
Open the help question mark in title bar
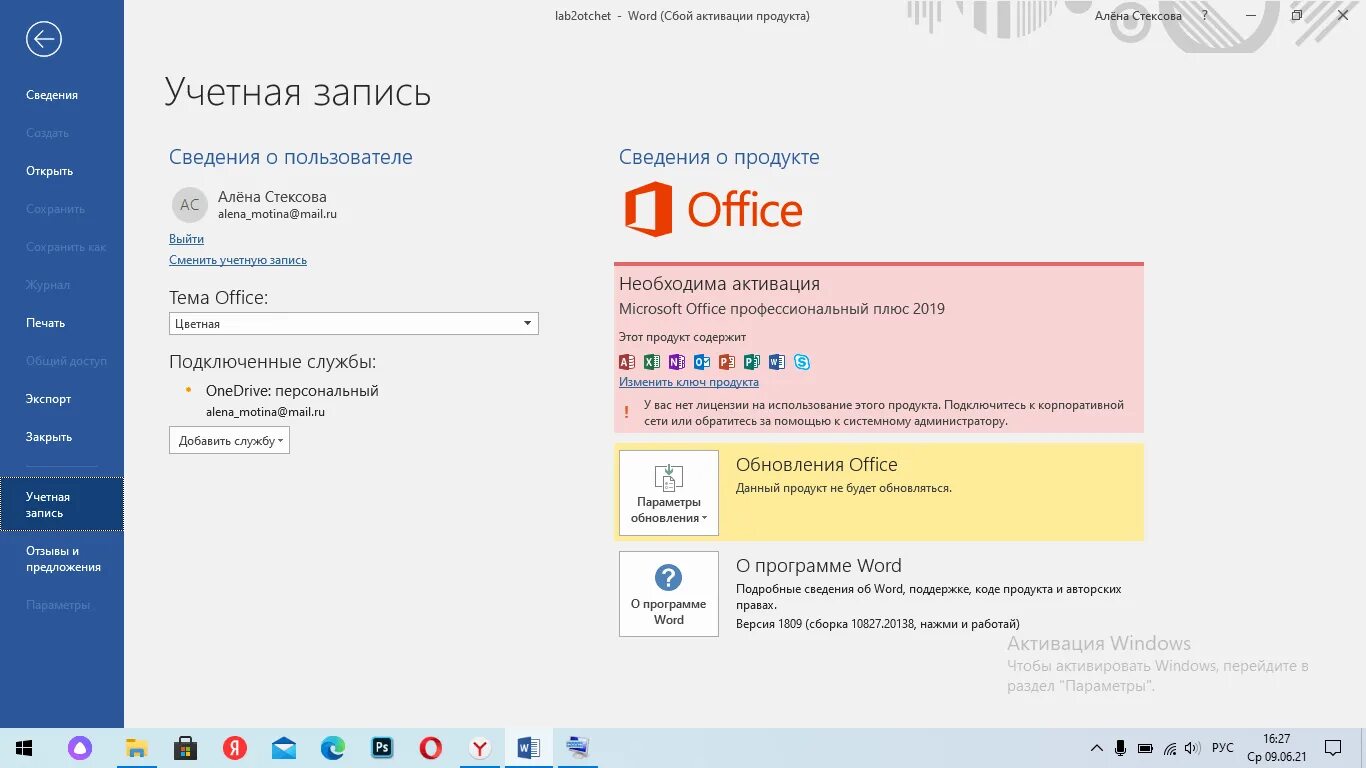tap(1204, 15)
